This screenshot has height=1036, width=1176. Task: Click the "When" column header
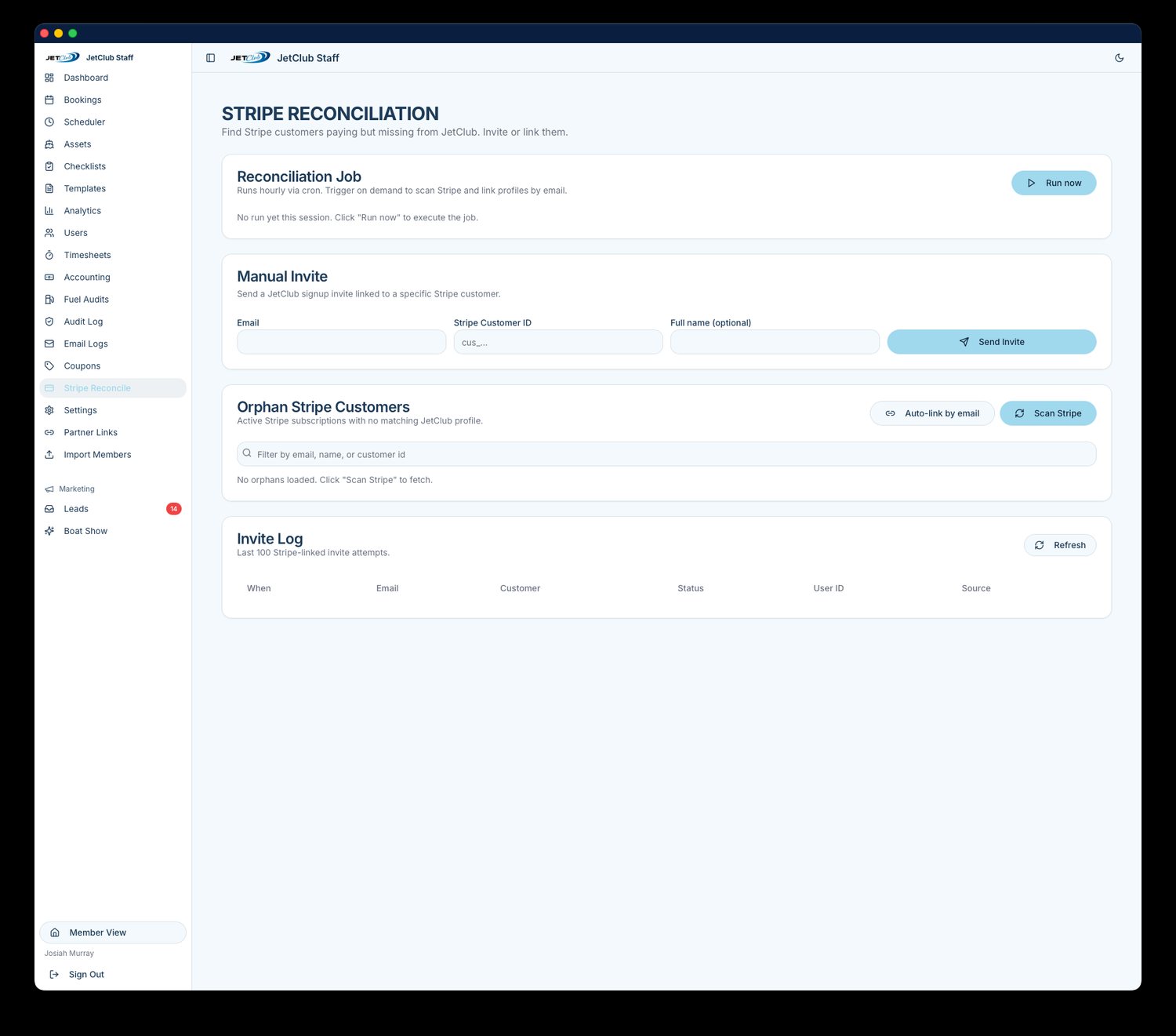(259, 588)
